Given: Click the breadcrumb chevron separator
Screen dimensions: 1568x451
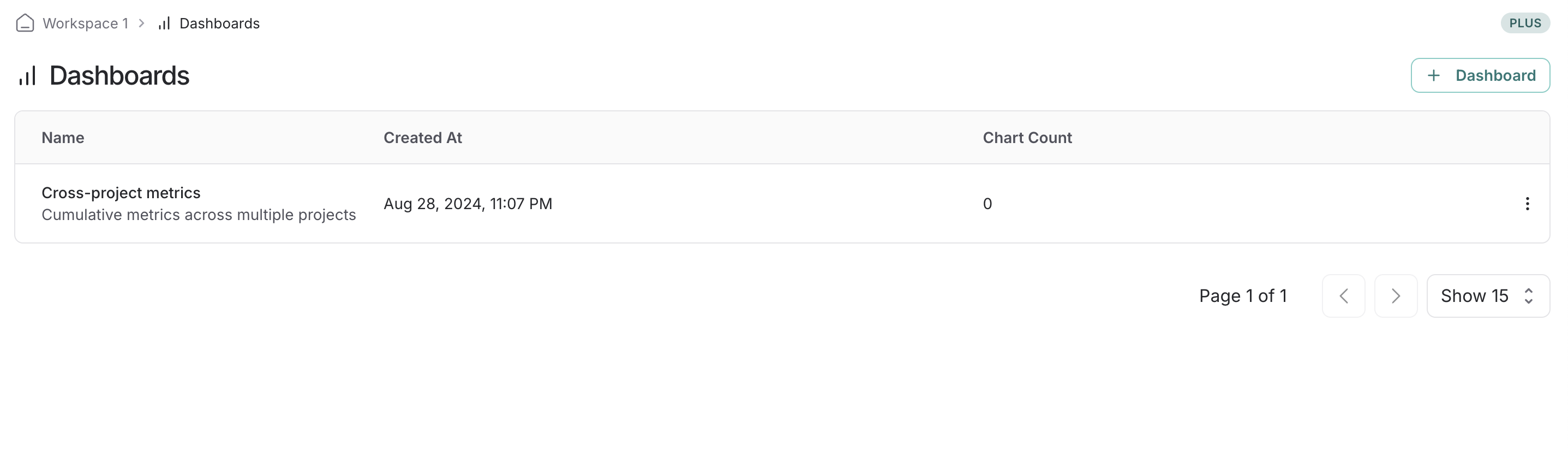Looking at the screenshot, I should click(x=142, y=23).
